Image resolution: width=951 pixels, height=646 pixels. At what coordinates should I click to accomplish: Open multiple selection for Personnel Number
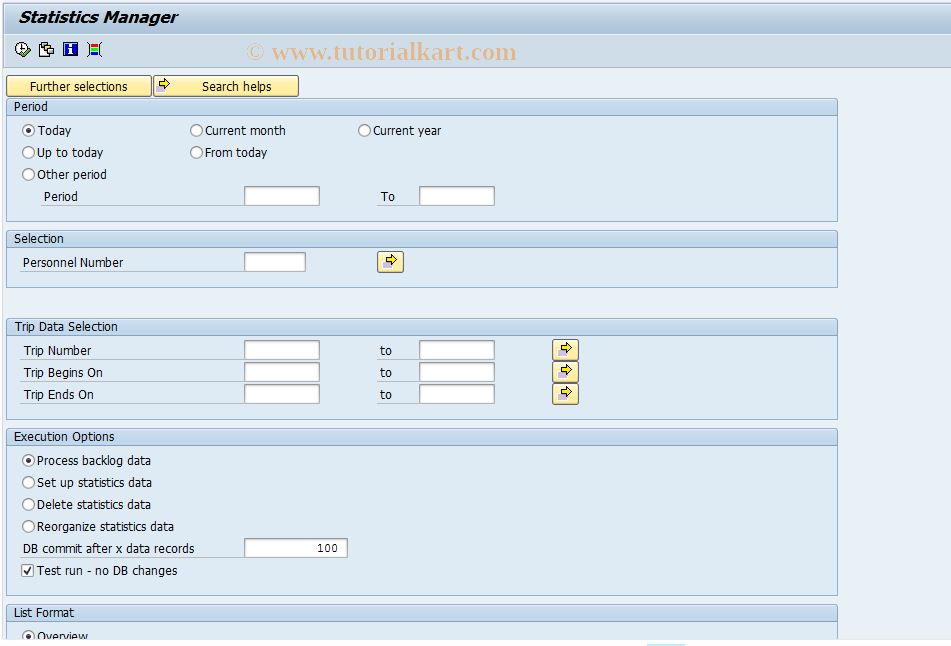point(390,262)
